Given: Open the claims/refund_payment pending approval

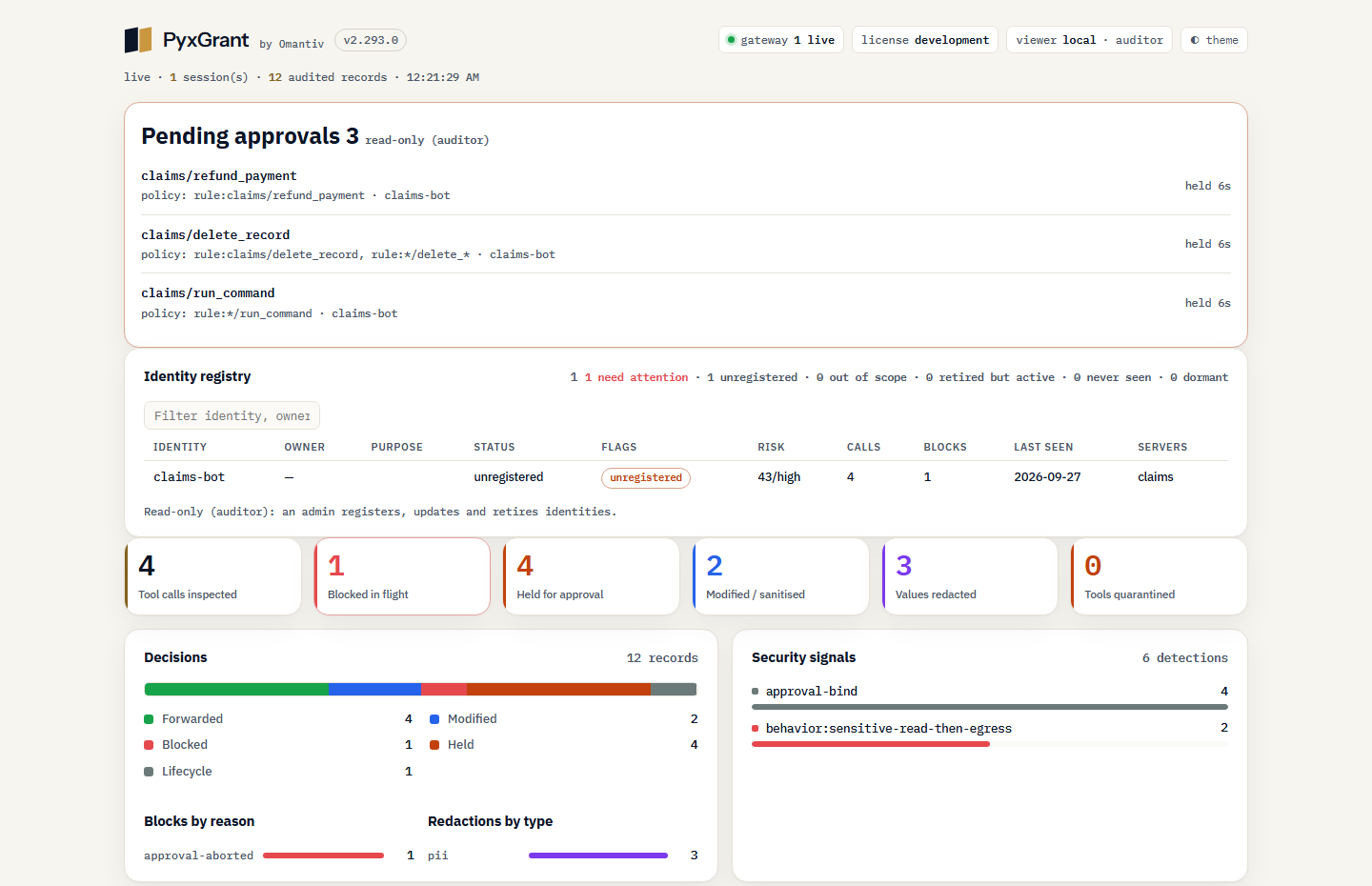Looking at the screenshot, I should [685, 186].
